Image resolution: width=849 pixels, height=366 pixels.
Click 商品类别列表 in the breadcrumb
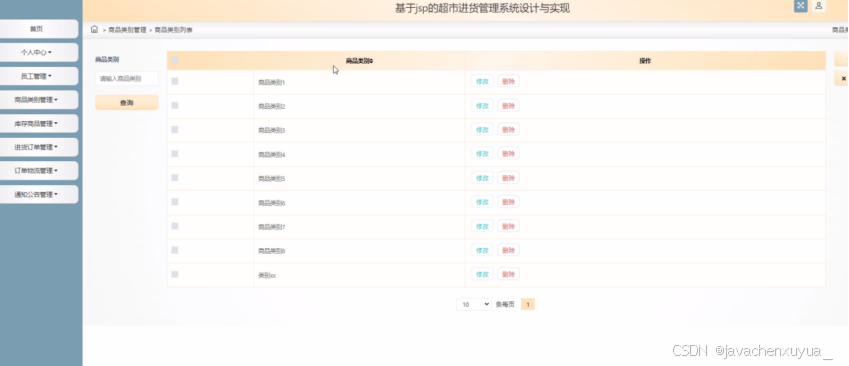(x=174, y=30)
